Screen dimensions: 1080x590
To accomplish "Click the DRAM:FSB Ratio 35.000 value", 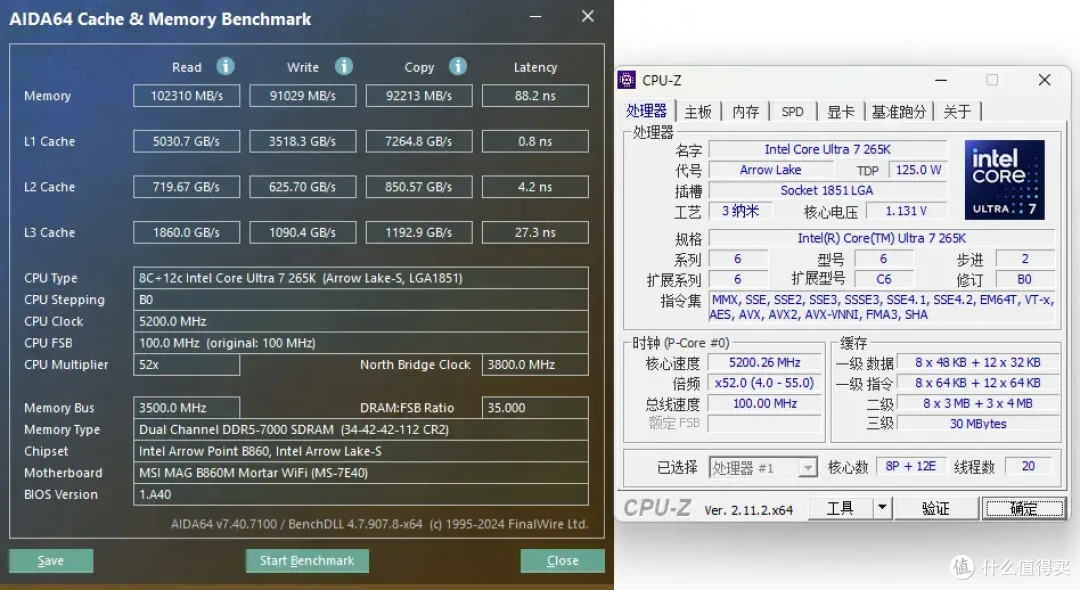I will coord(535,408).
